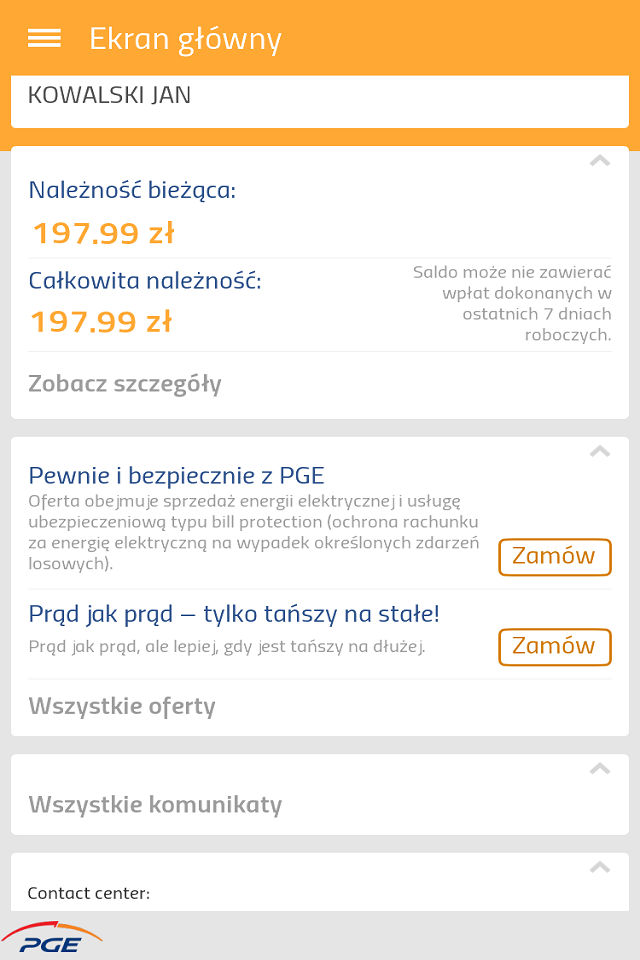View Wszystkie oferty
640x960 pixels.
pyautogui.click(x=122, y=706)
